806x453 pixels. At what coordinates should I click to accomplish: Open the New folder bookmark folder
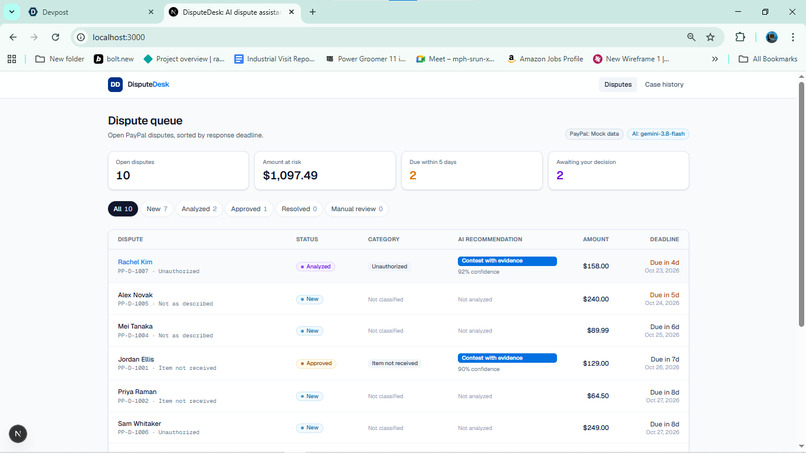click(60, 59)
